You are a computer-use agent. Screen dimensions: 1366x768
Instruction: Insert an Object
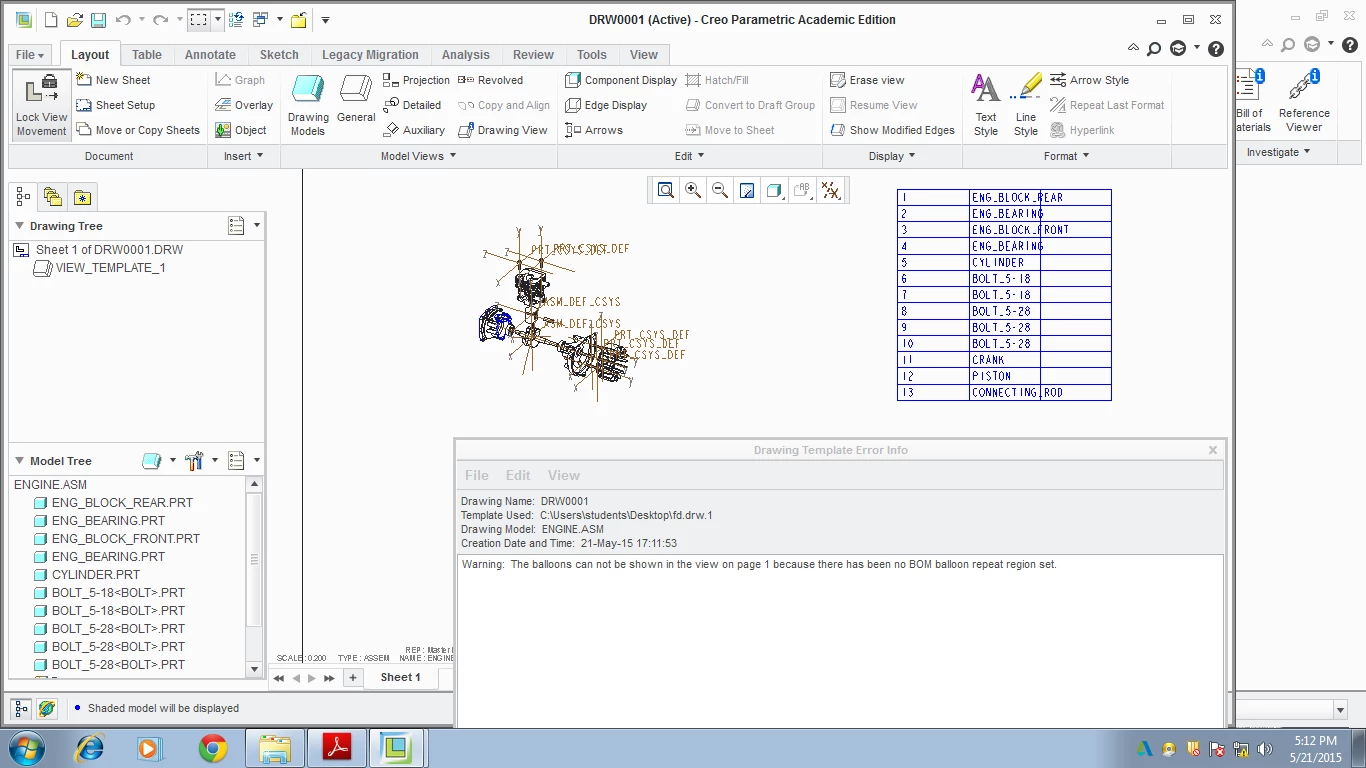point(241,130)
